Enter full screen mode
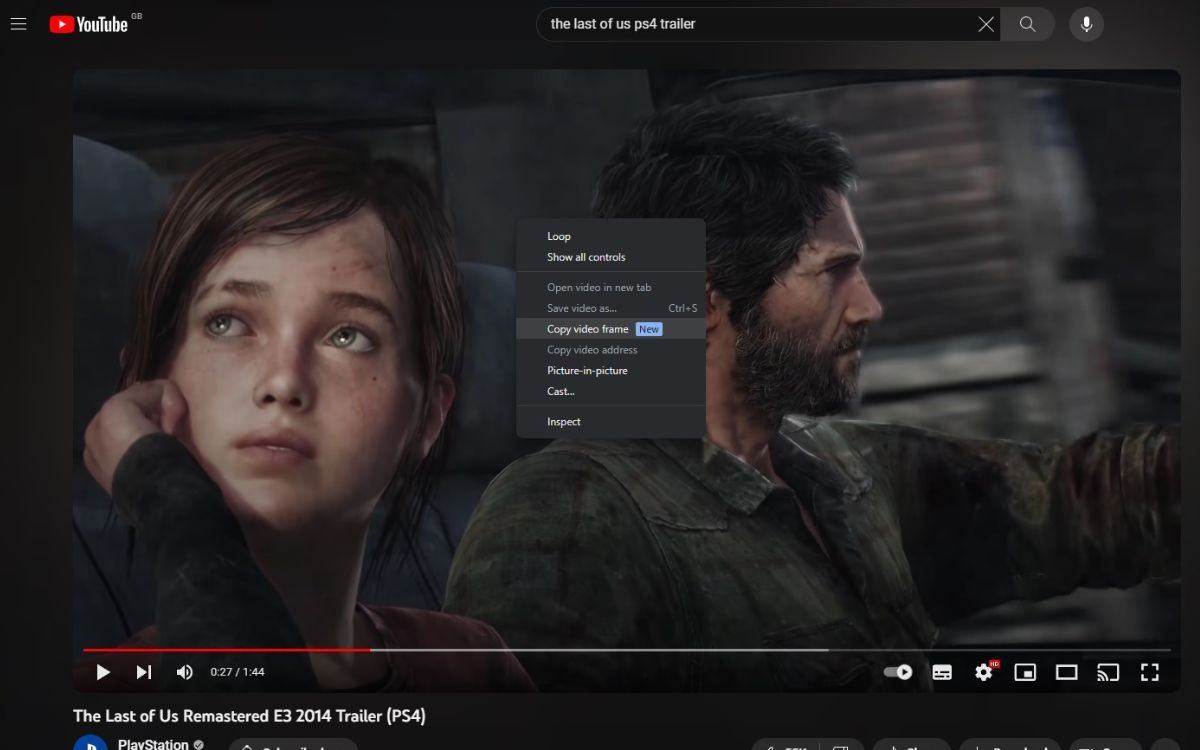Image resolution: width=1200 pixels, height=750 pixels. click(x=1150, y=672)
